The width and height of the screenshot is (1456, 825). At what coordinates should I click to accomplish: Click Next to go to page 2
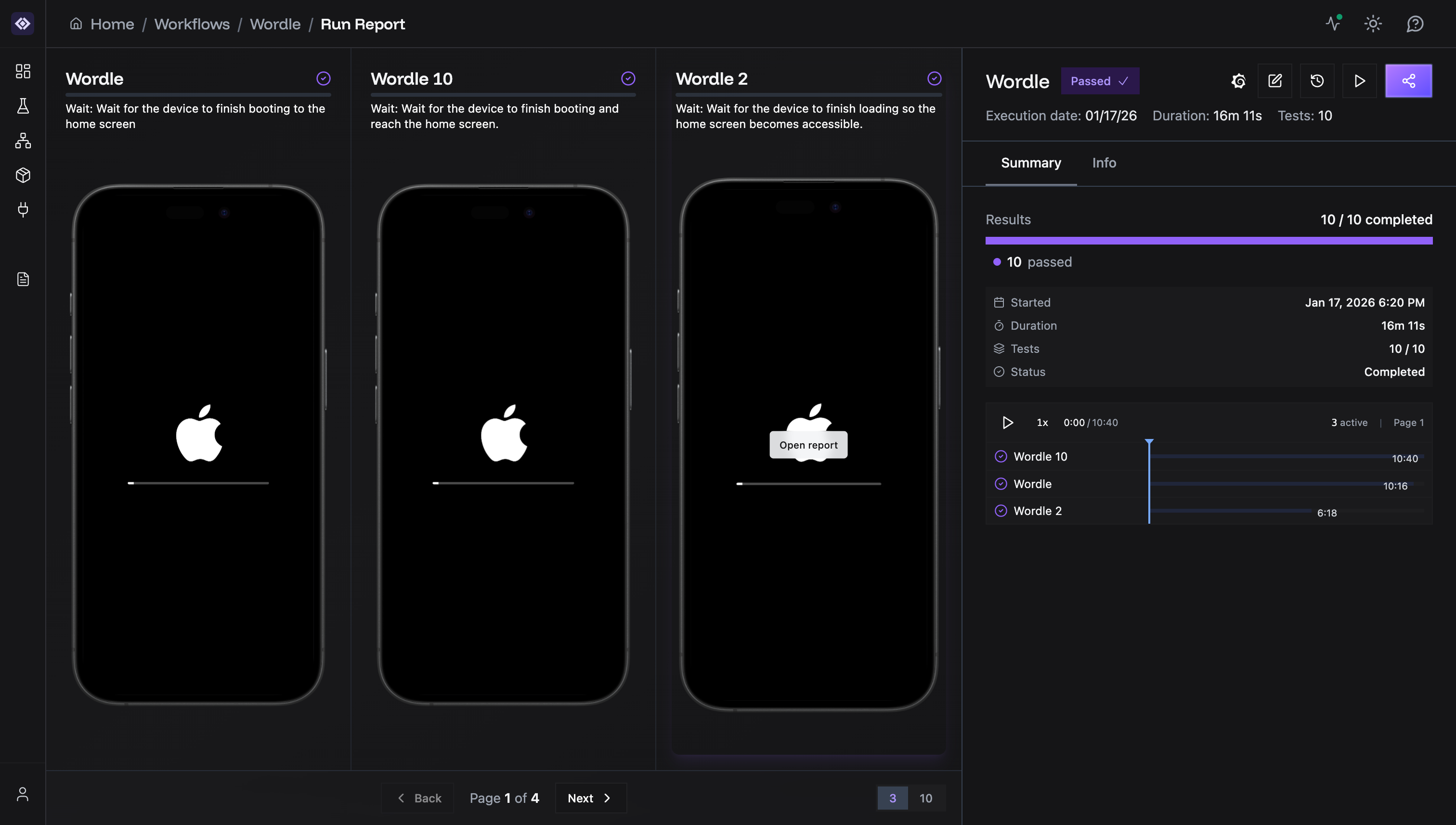[590, 798]
